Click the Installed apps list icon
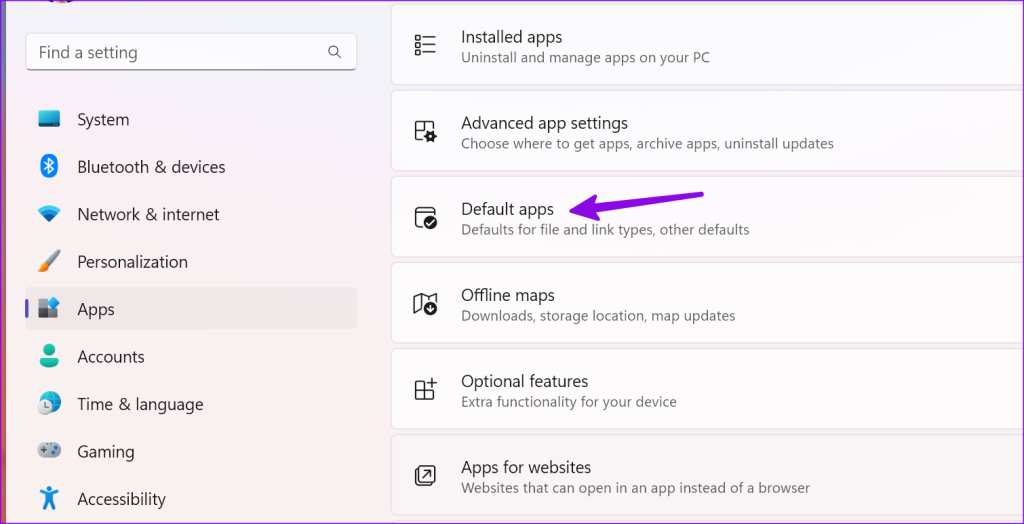This screenshot has height=524, width=1024. pyautogui.click(x=425, y=45)
